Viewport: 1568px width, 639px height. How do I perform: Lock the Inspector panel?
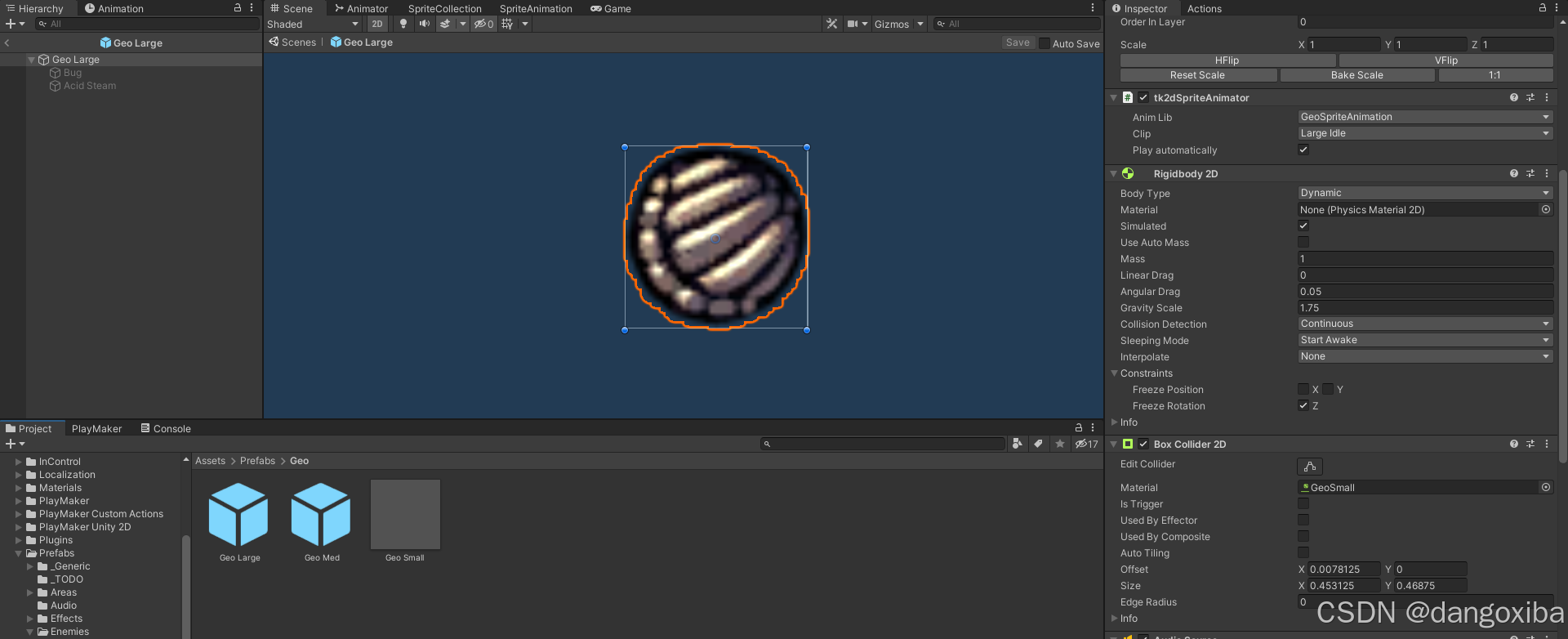coord(1543,7)
